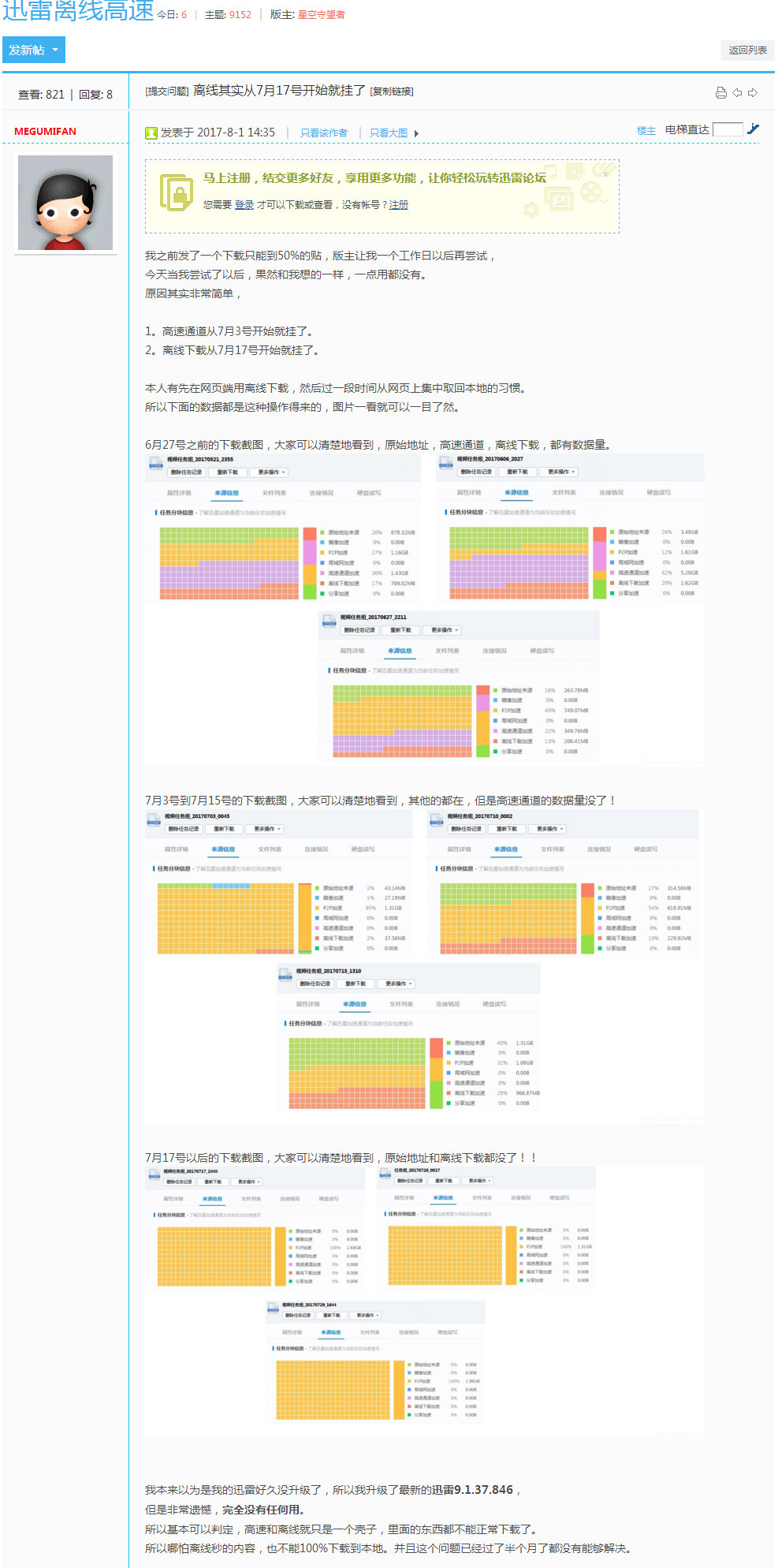Click the 主题: 9152 topic count
Viewport: 778px width, 1568px height.
(x=228, y=14)
